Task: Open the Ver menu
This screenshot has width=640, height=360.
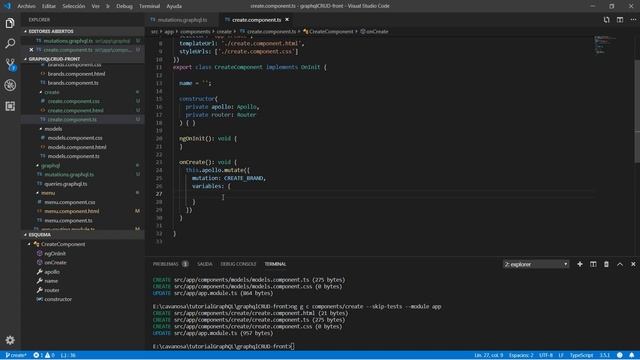Action: pos(96,6)
